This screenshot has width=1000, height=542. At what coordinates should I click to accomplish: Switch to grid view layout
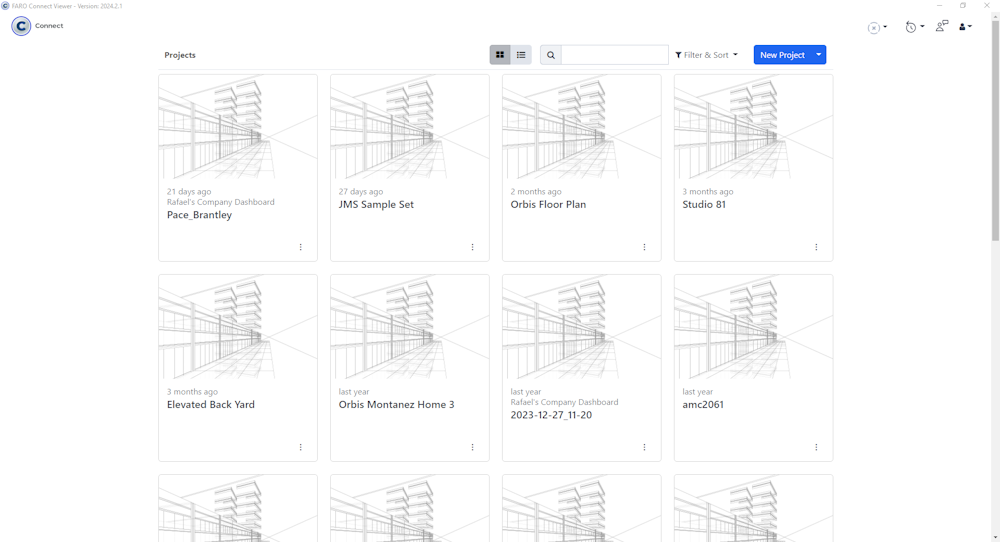point(500,55)
